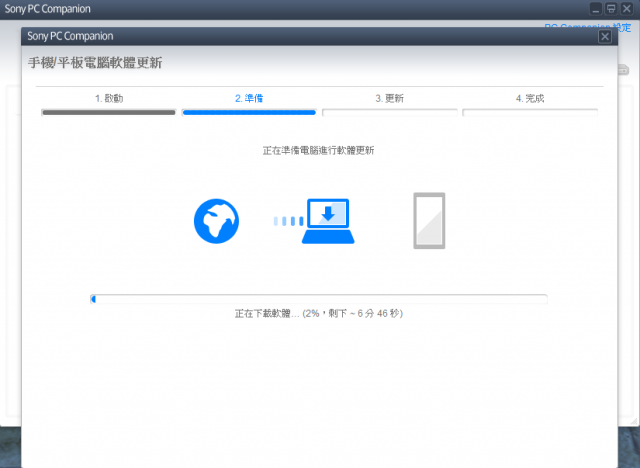Image resolution: width=640 pixels, height=468 pixels.
Task: Select the step '1. 啟動' label
Action: [x=109, y=98]
